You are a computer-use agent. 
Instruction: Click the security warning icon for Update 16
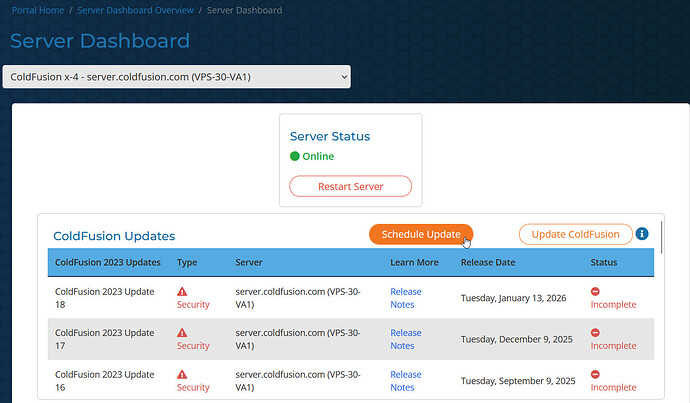(182, 375)
